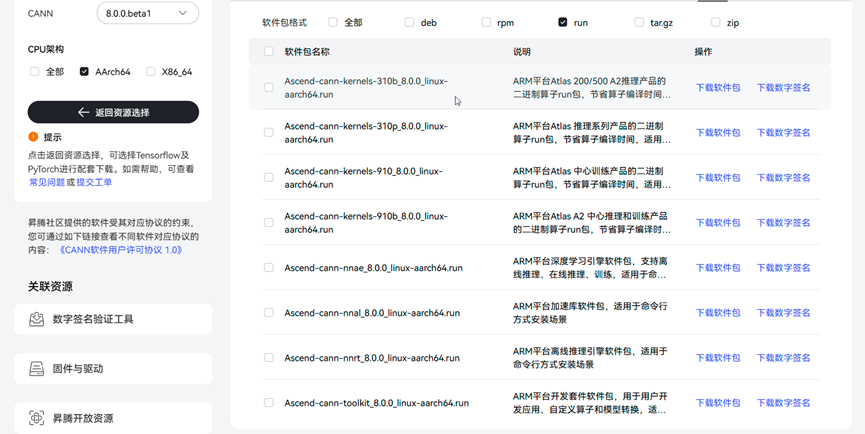Screen dimensions: 865x434
Task: Download the Ascend-cann-toolkit software package
Action: [x=718, y=403]
